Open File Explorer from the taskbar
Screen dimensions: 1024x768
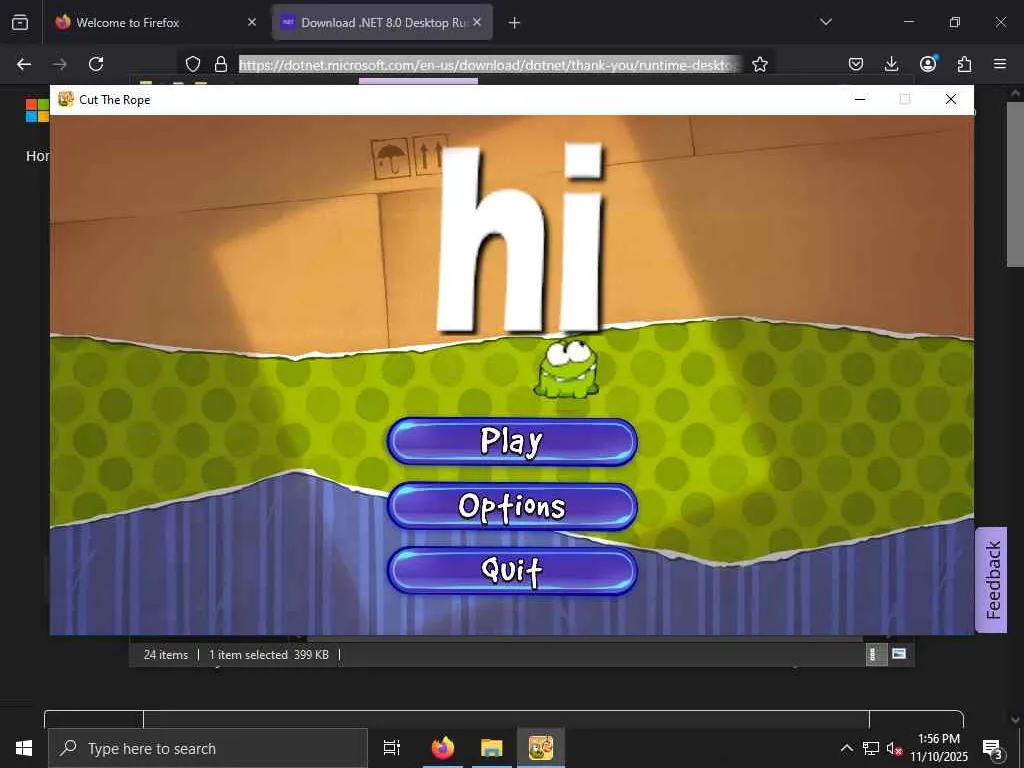pos(492,748)
